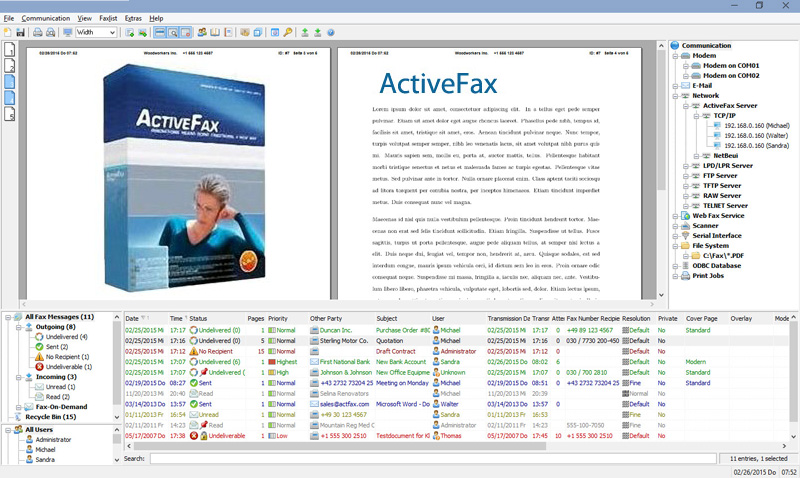The height and width of the screenshot is (478, 800).
Task: Select the Duncan Inc. fax row
Action: click(x=458, y=330)
